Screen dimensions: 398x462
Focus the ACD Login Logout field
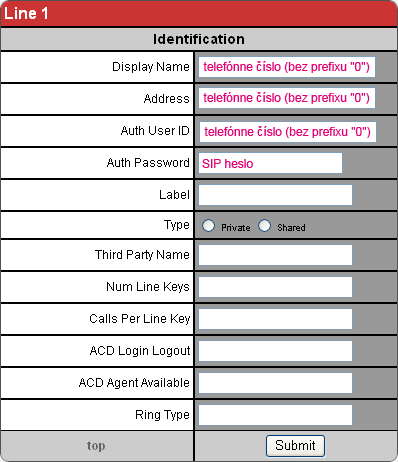pyautogui.click(x=275, y=351)
